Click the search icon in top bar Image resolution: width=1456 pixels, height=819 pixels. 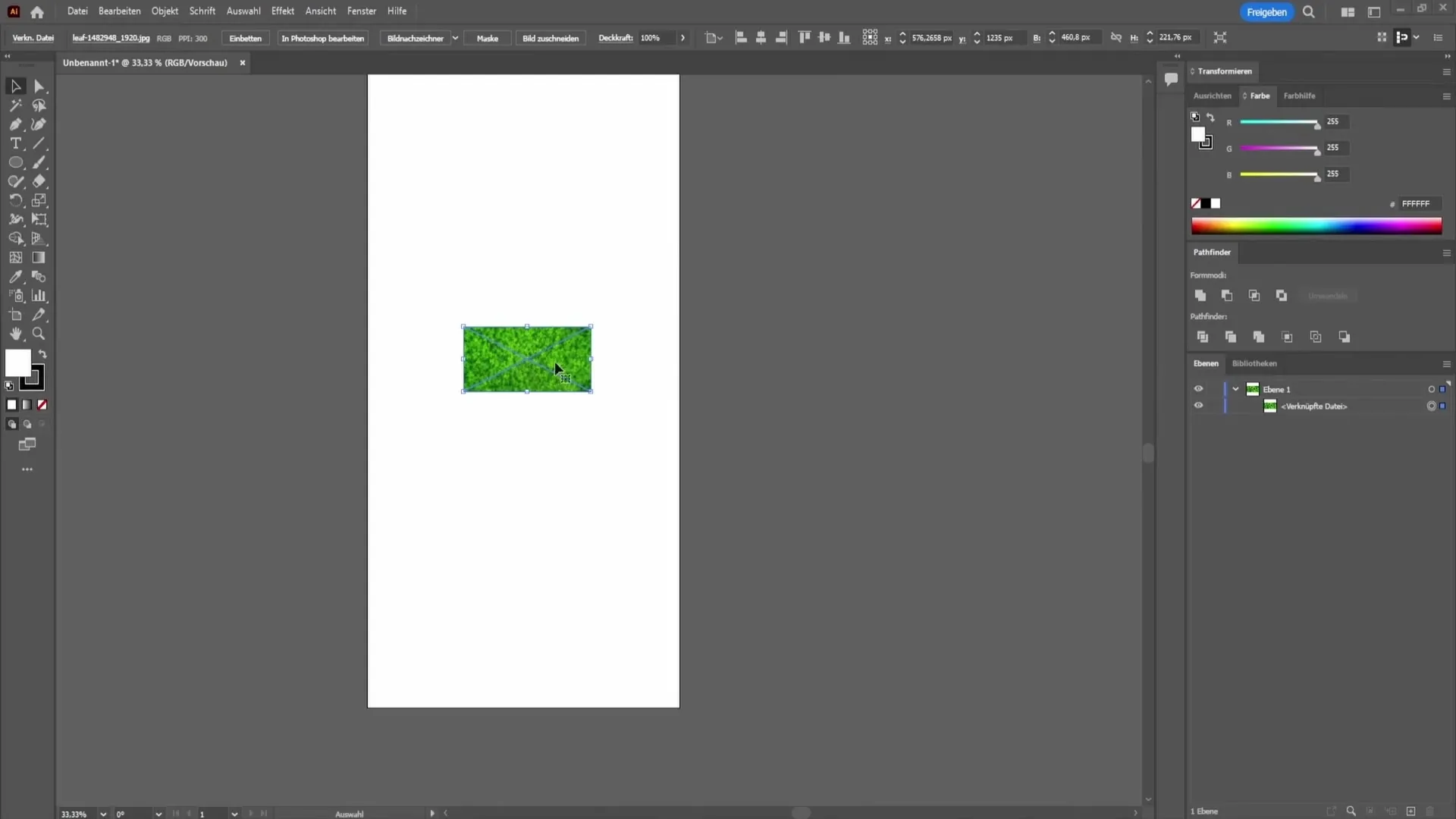[x=1309, y=12]
